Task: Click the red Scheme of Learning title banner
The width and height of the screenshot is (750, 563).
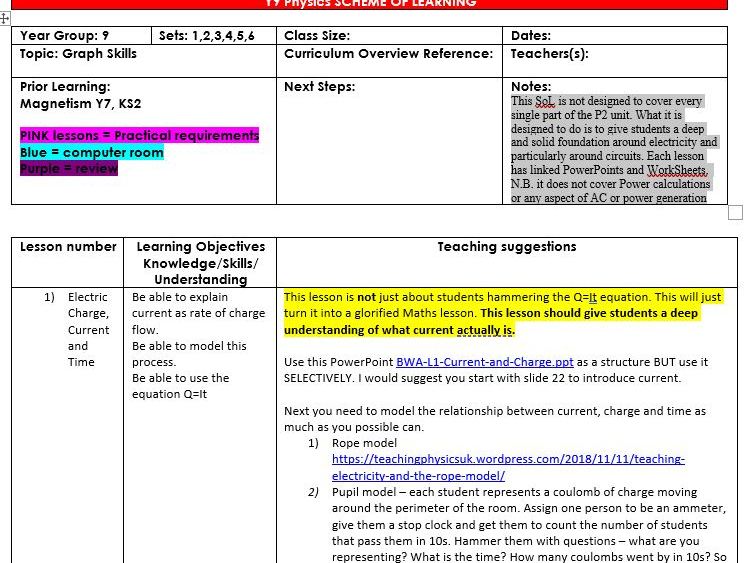Action: 369,4
